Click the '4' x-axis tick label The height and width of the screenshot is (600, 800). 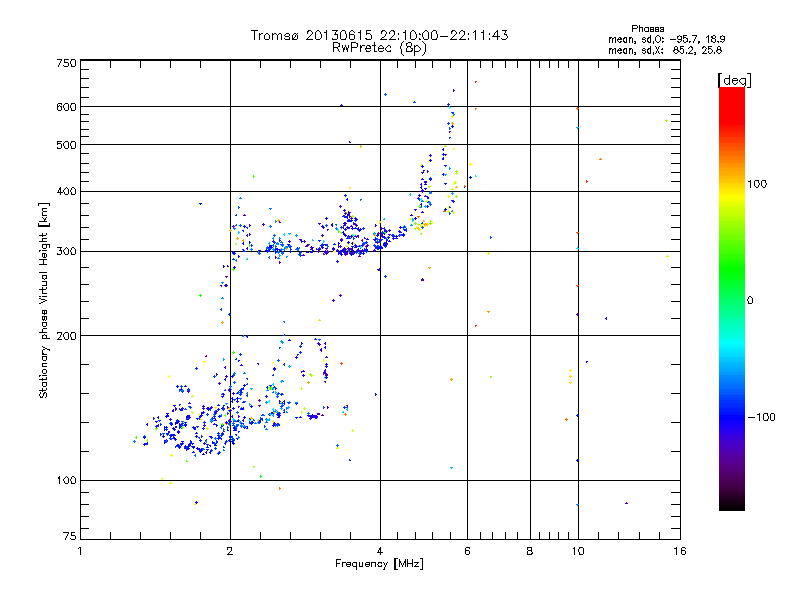(380, 551)
